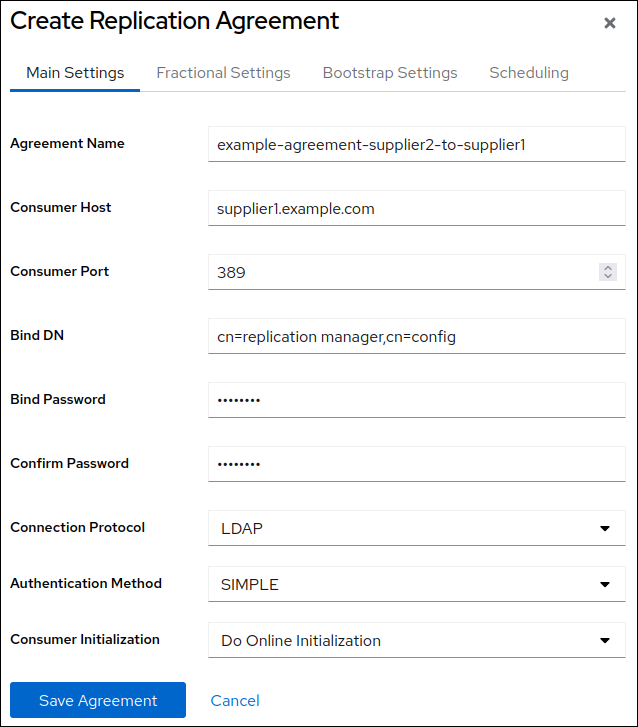
Task: Select the Confirm Password field
Action: pos(416,464)
